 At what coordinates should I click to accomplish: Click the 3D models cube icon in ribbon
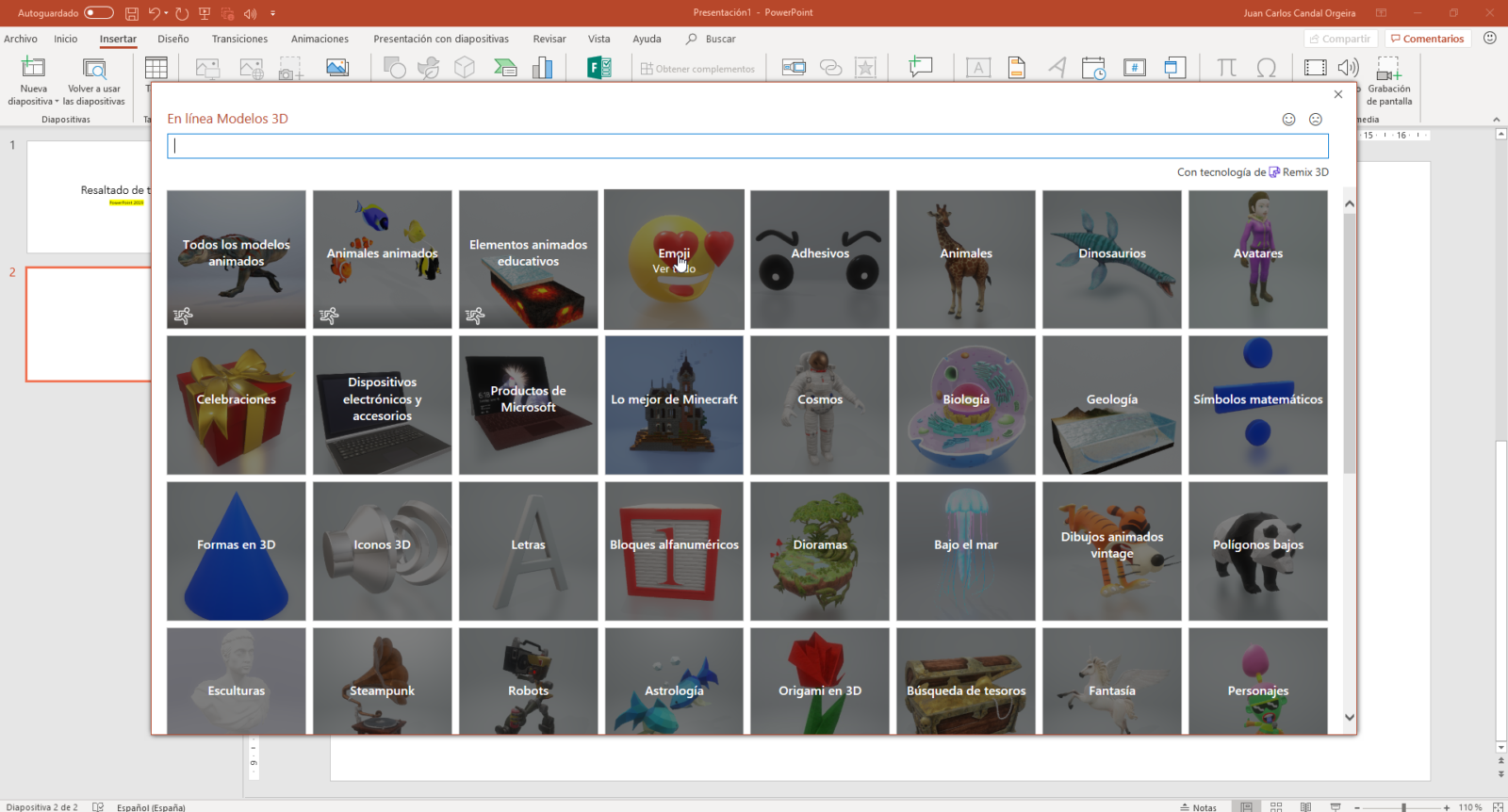pos(465,68)
